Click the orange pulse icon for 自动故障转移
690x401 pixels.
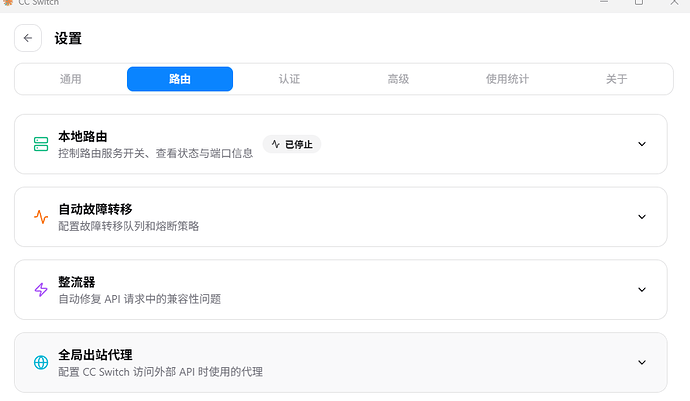(41, 217)
